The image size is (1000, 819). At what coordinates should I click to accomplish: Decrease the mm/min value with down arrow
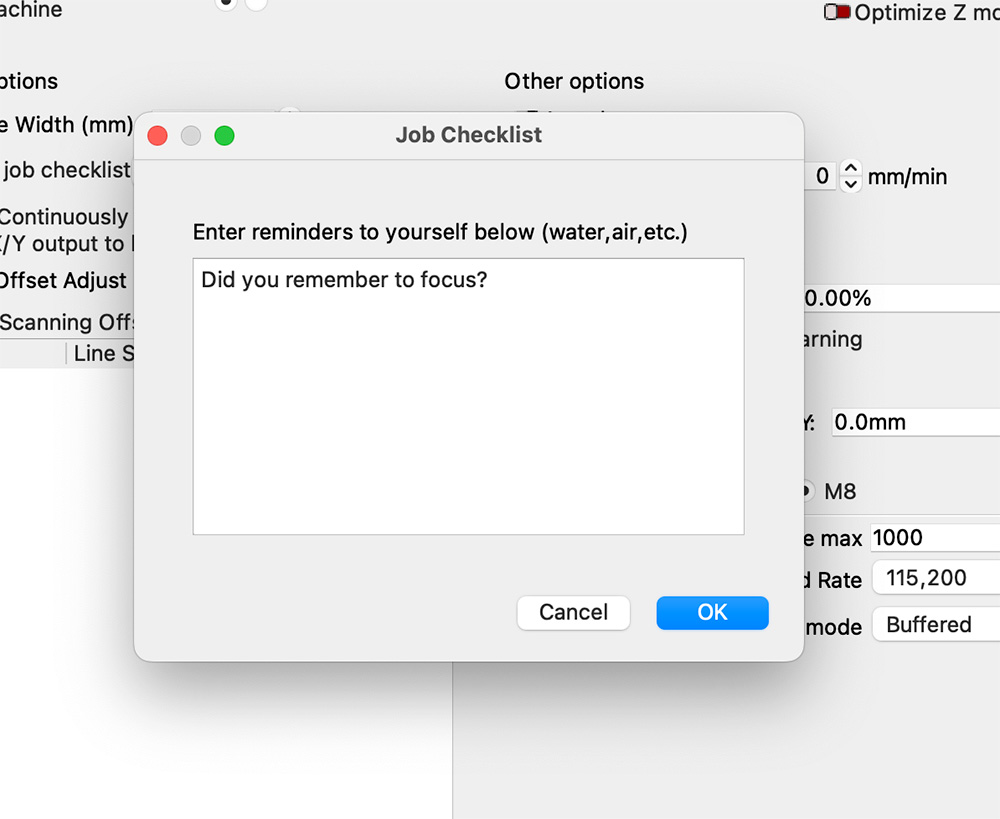pos(851,185)
